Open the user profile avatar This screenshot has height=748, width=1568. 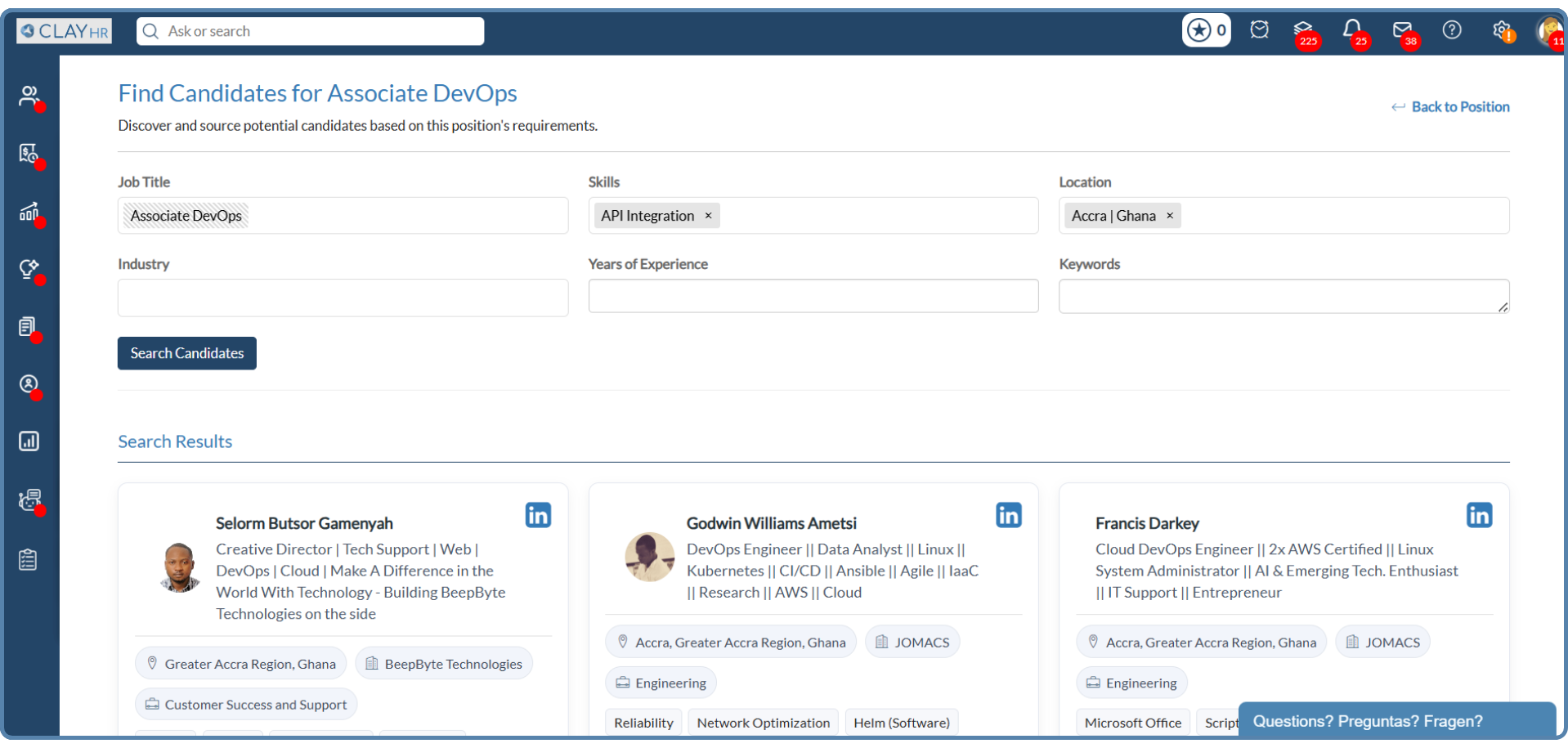click(x=1550, y=33)
